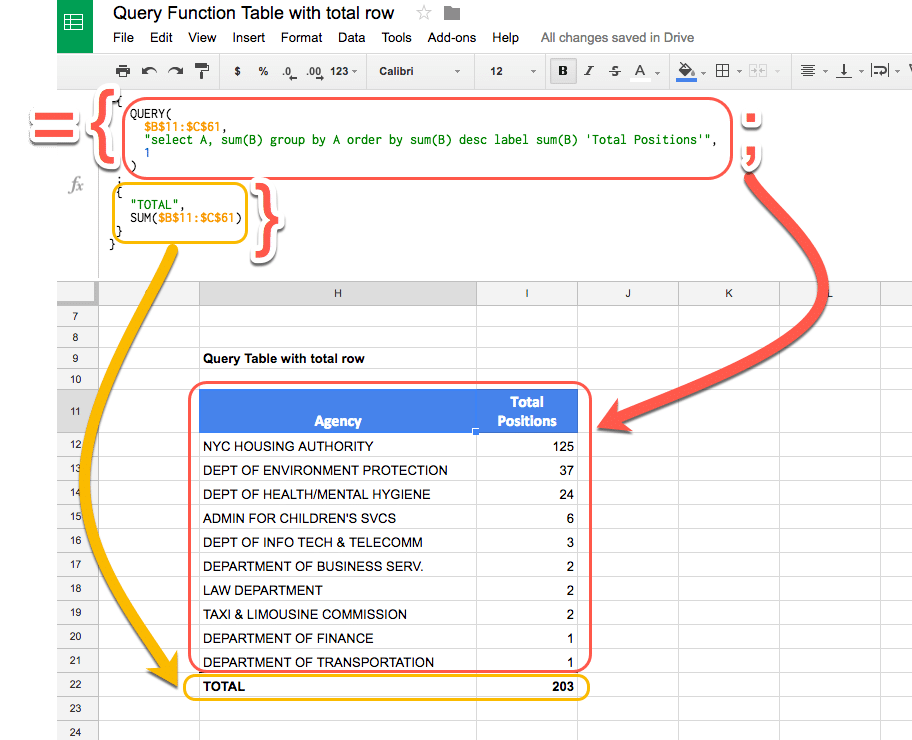Decrease decimal places

[288, 71]
